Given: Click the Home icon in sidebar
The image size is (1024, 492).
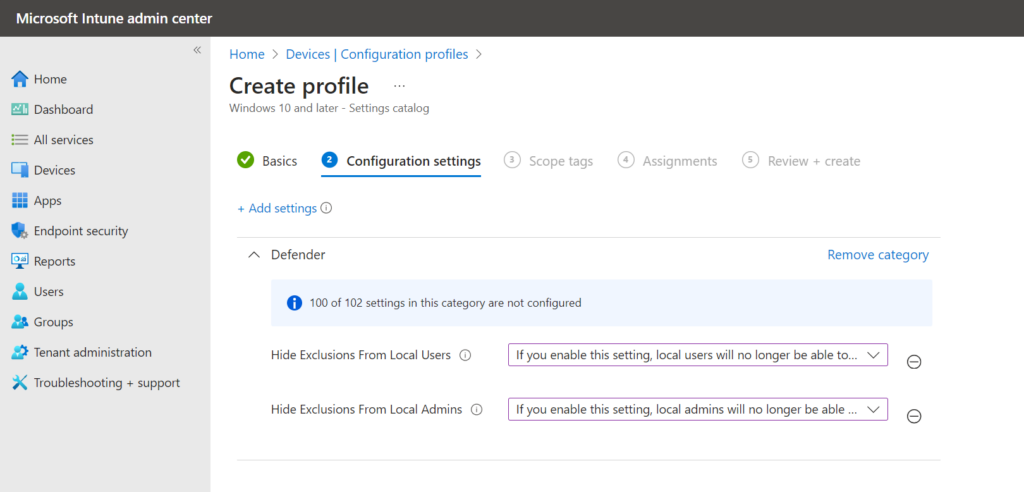Looking at the screenshot, I should point(20,79).
